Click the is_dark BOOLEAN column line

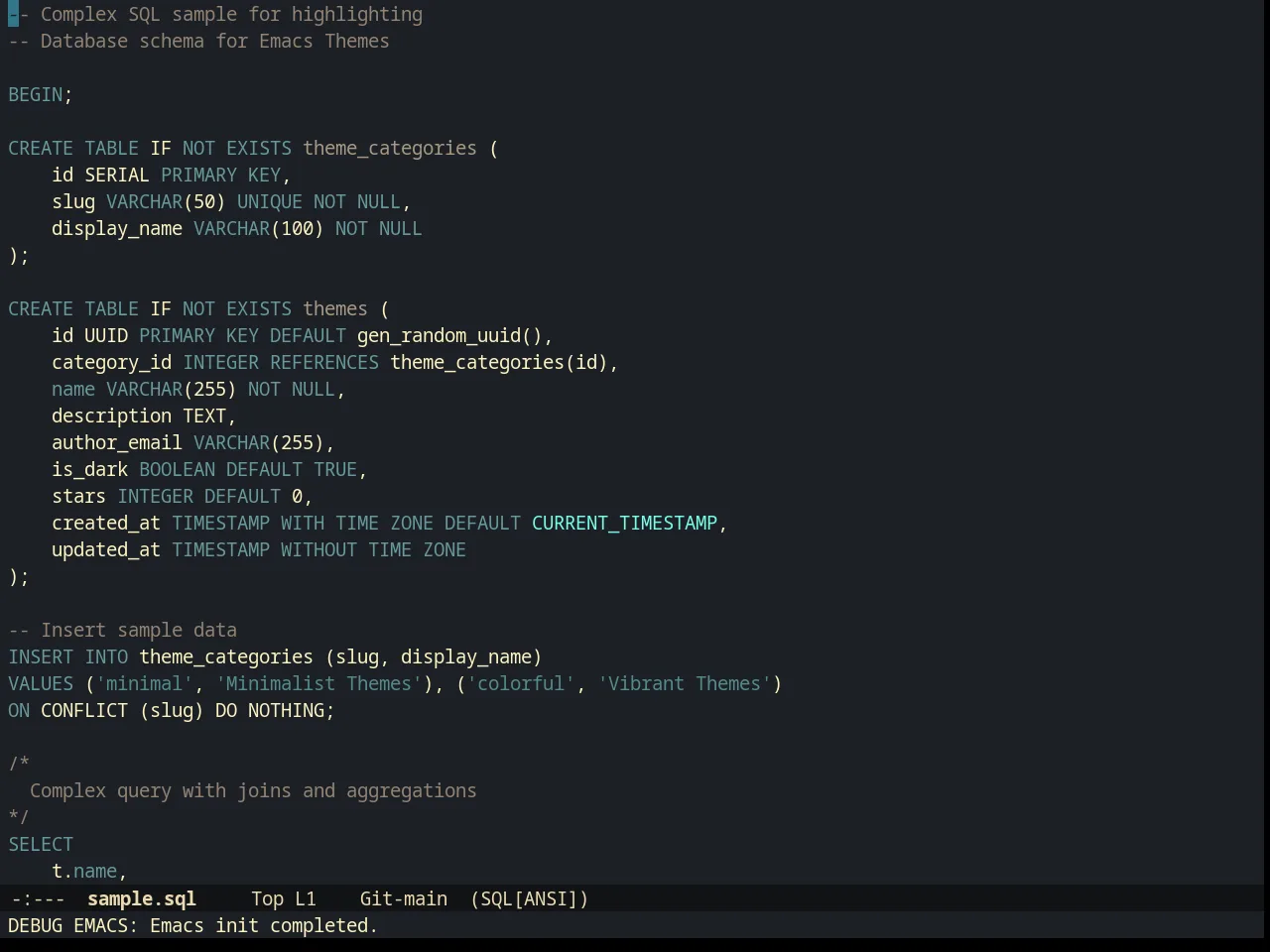pyautogui.click(x=209, y=469)
